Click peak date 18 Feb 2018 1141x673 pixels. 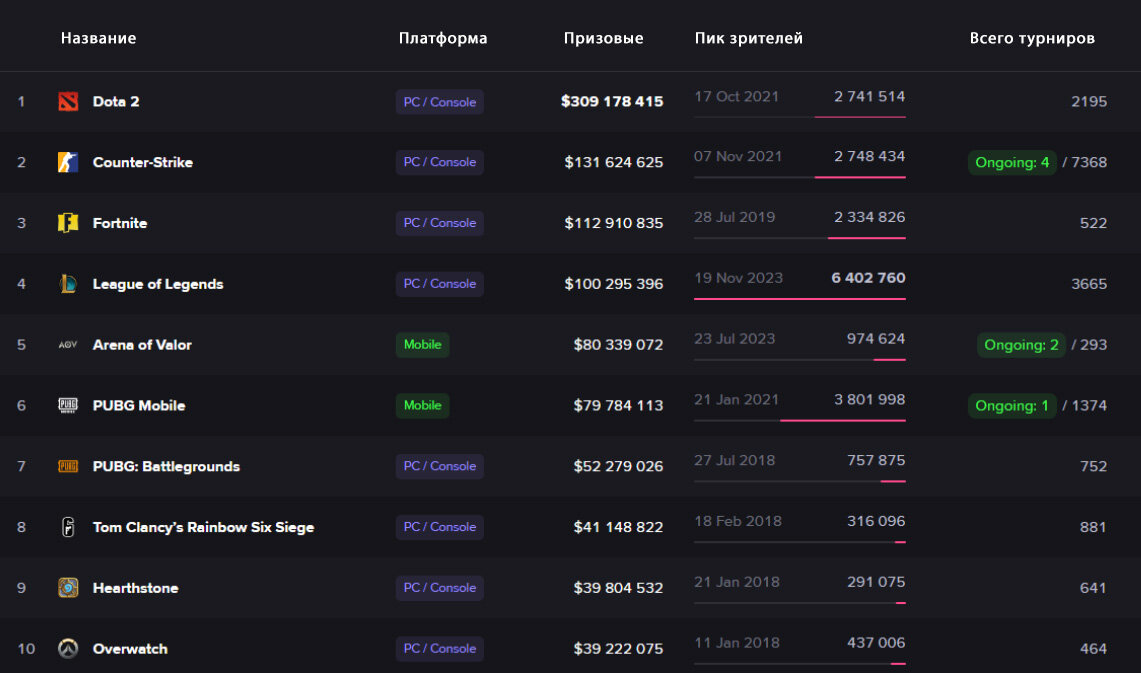pyautogui.click(x=738, y=521)
